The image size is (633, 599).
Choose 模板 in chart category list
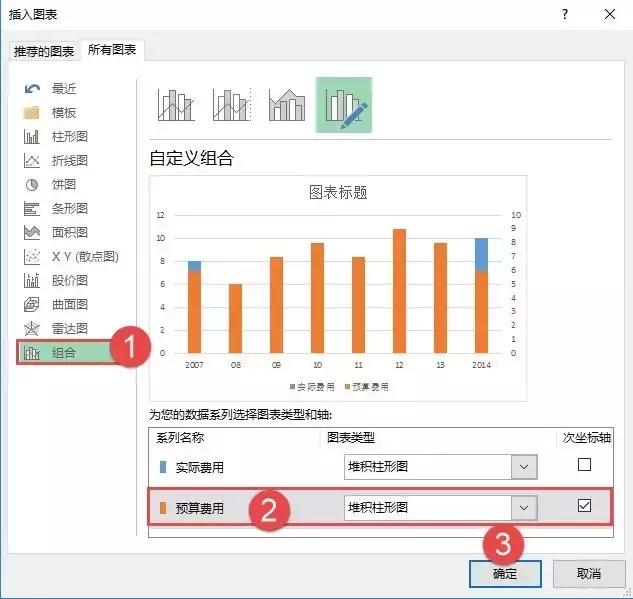[64, 113]
